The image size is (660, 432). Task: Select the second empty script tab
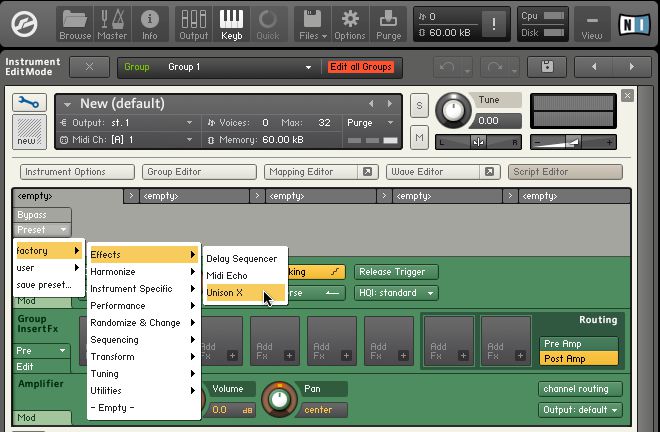(x=194, y=196)
